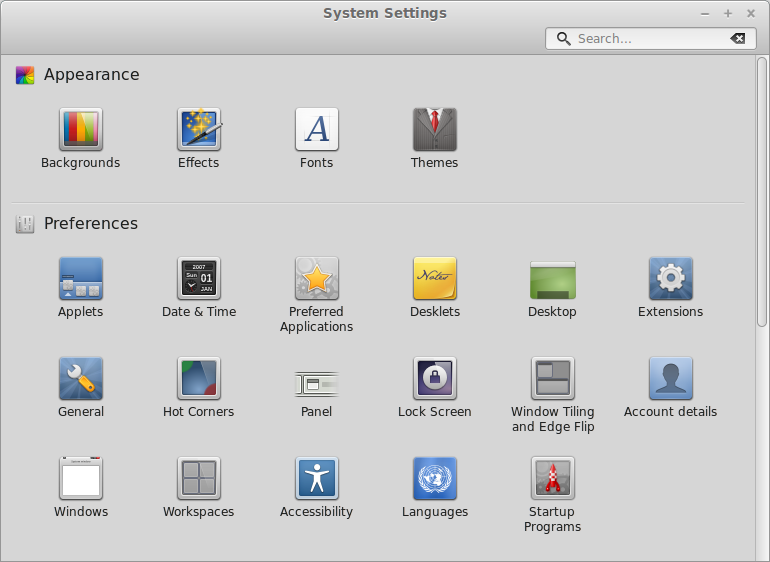Open the Applets settings
770x562 pixels.
pos(80,279)
